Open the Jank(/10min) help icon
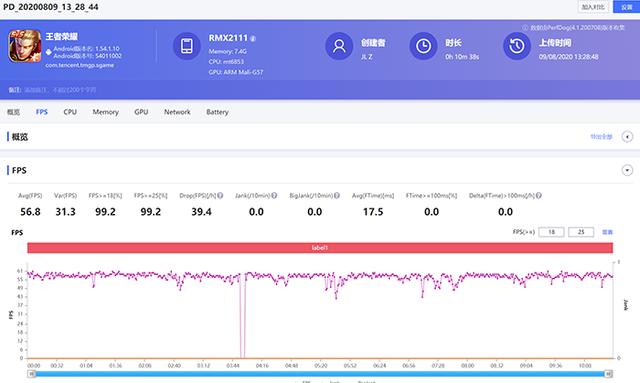 pyautogui.click(x=274, y=196)
